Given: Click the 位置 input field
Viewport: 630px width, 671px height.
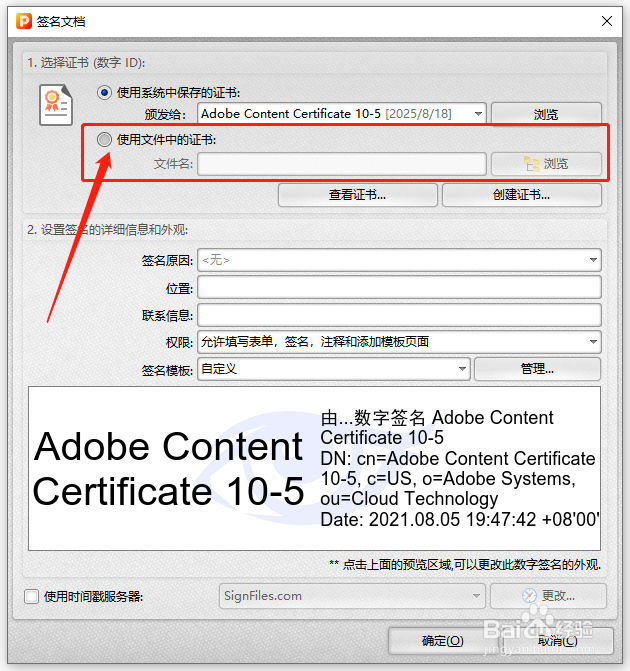Looking at the screenshot, I should coord(399,288).
